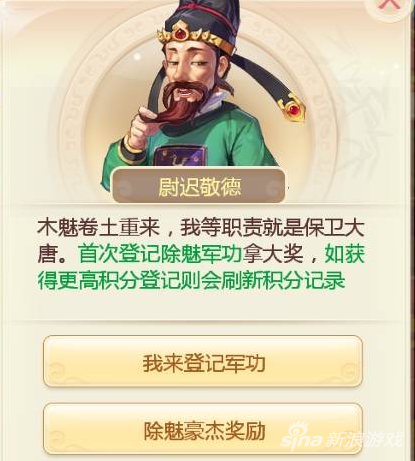Screen dimensions: 415x461
Task: Click swirl ornament left of 除魅豪杰奖励
Action: (x=56, y=439)
